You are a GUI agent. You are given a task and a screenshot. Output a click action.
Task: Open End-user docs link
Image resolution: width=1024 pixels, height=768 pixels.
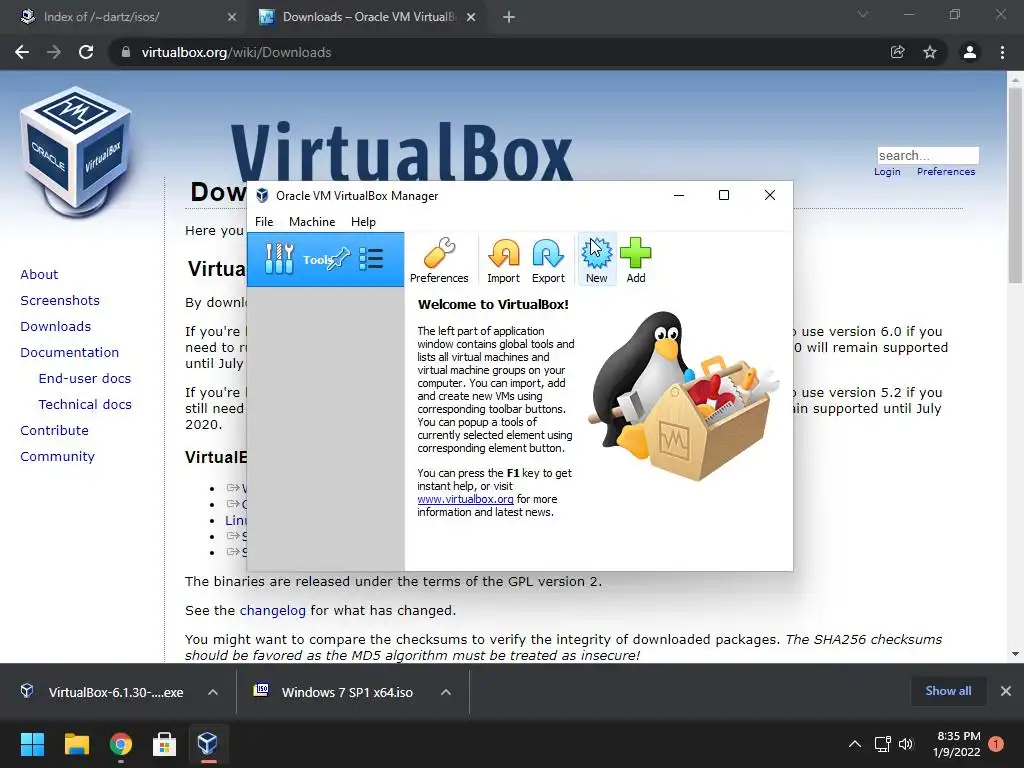(x=85, y=379)
